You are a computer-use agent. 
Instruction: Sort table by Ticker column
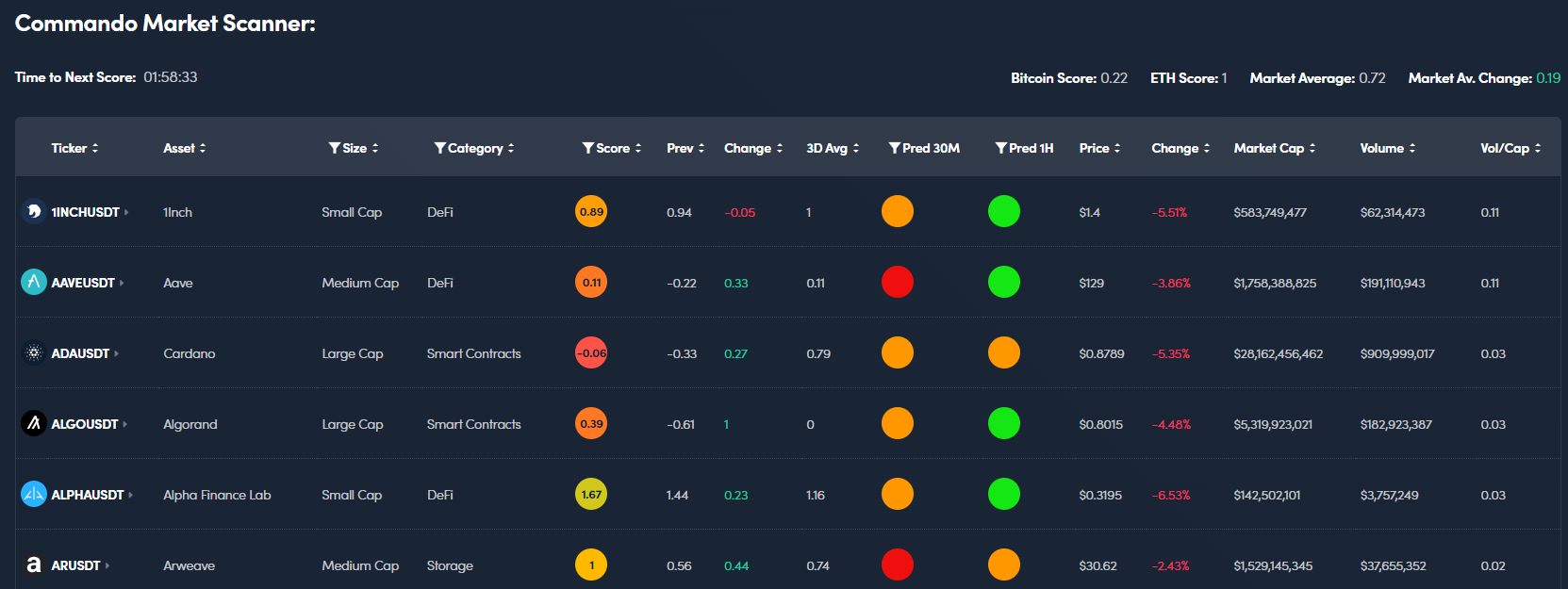pyautogui.click(x=74, y=148)
